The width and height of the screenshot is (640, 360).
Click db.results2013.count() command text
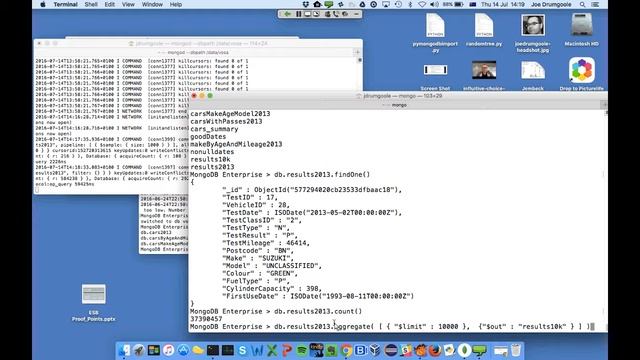[x=318, y=311]
